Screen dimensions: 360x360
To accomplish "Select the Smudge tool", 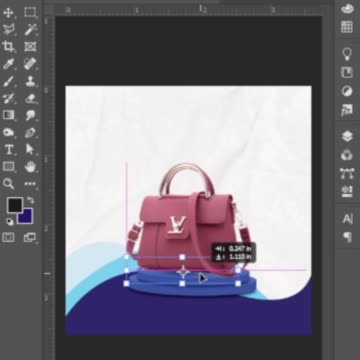I will 30,115.
